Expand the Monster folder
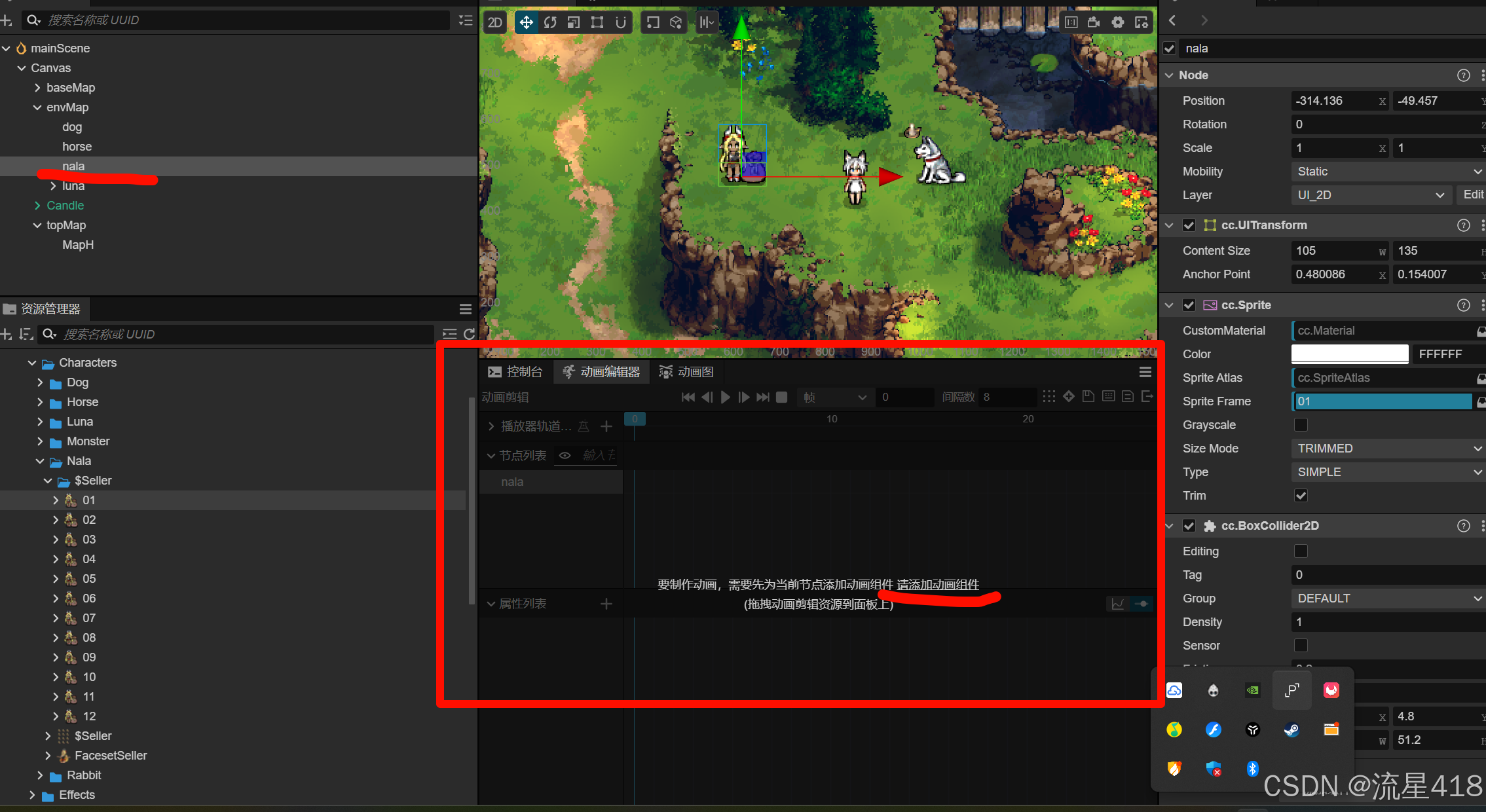Screen dimensions: 1486x812 coord(40,441)
